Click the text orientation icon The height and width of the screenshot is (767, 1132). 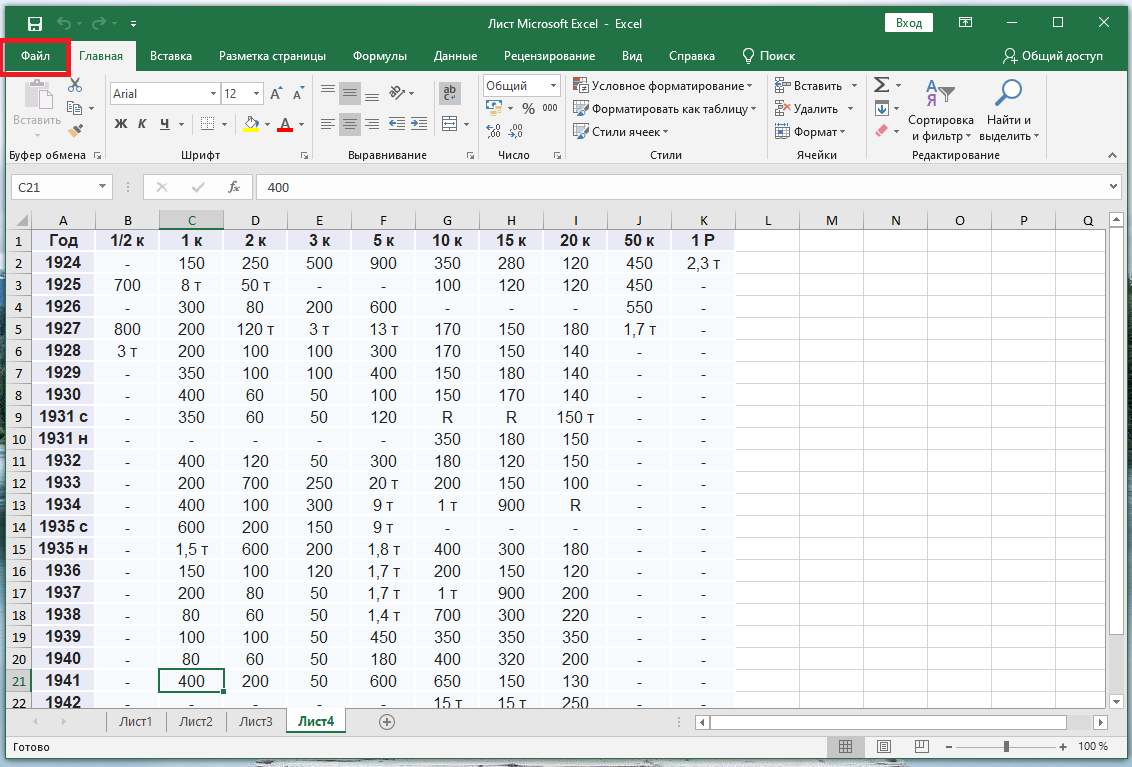397,92
